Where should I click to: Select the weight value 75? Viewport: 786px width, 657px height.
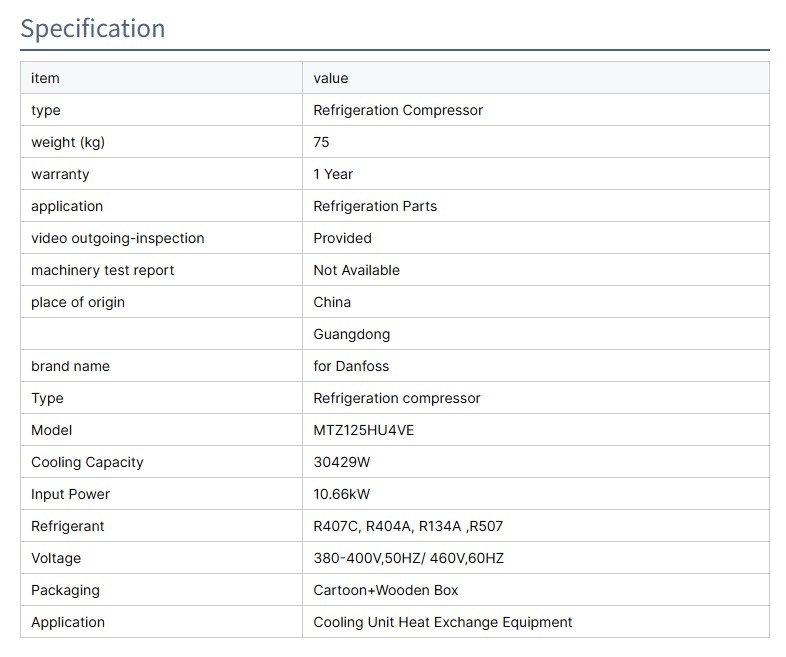pos(321,142)
